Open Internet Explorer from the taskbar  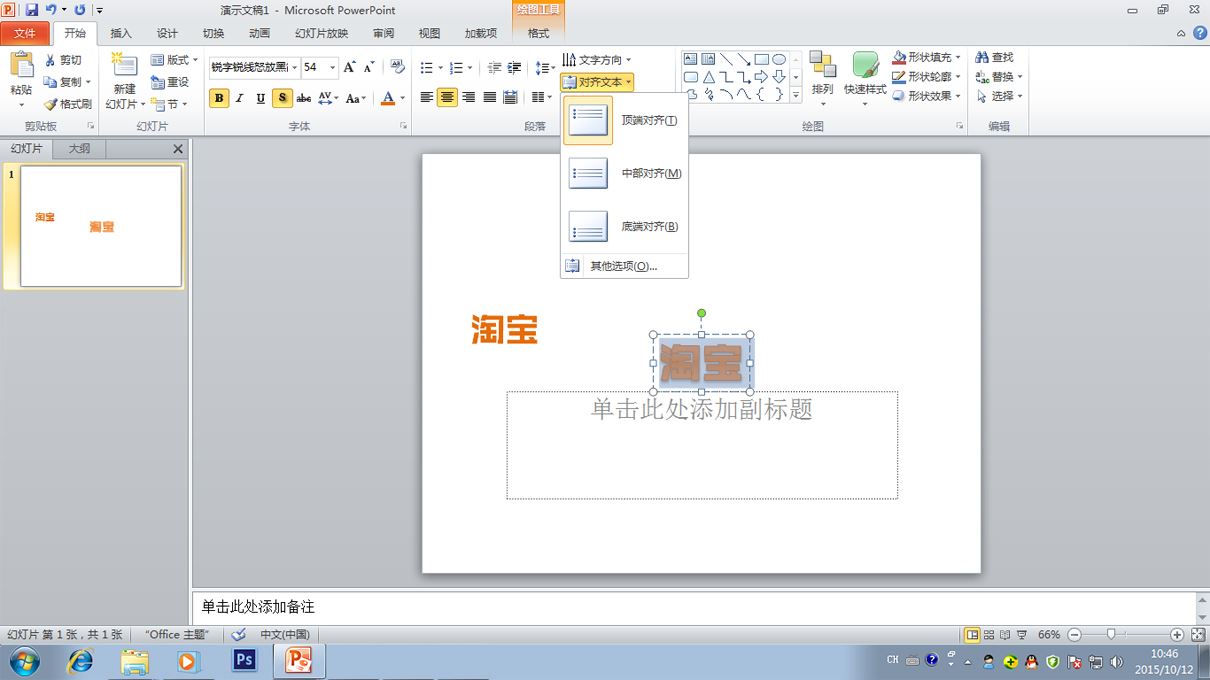pyautogui.click(x=80, y=661)
